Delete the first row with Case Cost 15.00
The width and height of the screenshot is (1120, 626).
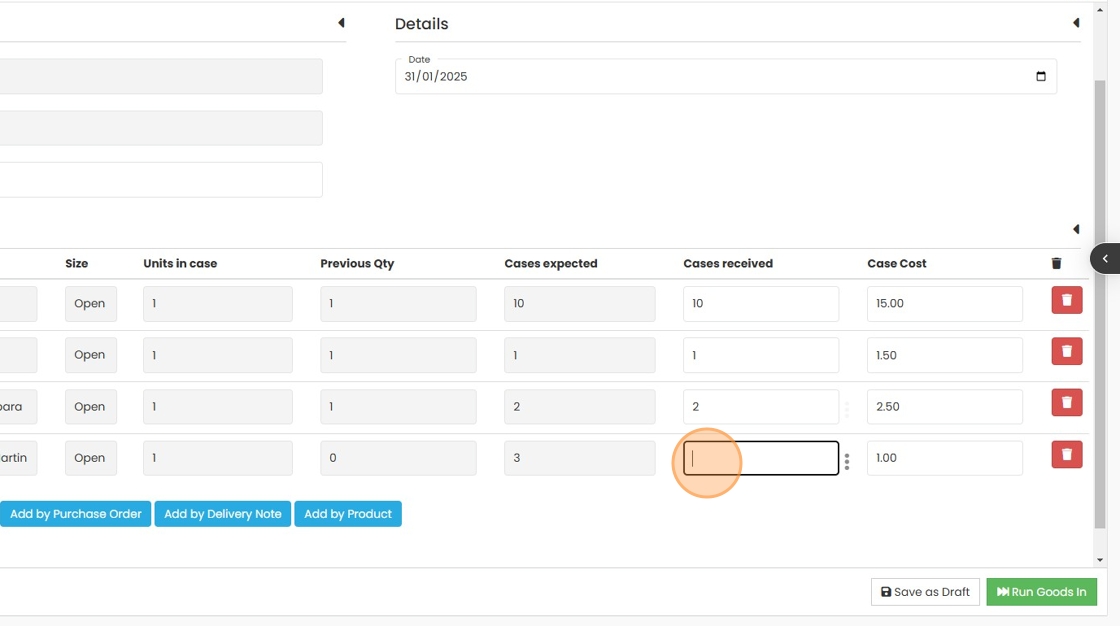click(x=1066, y=300)
